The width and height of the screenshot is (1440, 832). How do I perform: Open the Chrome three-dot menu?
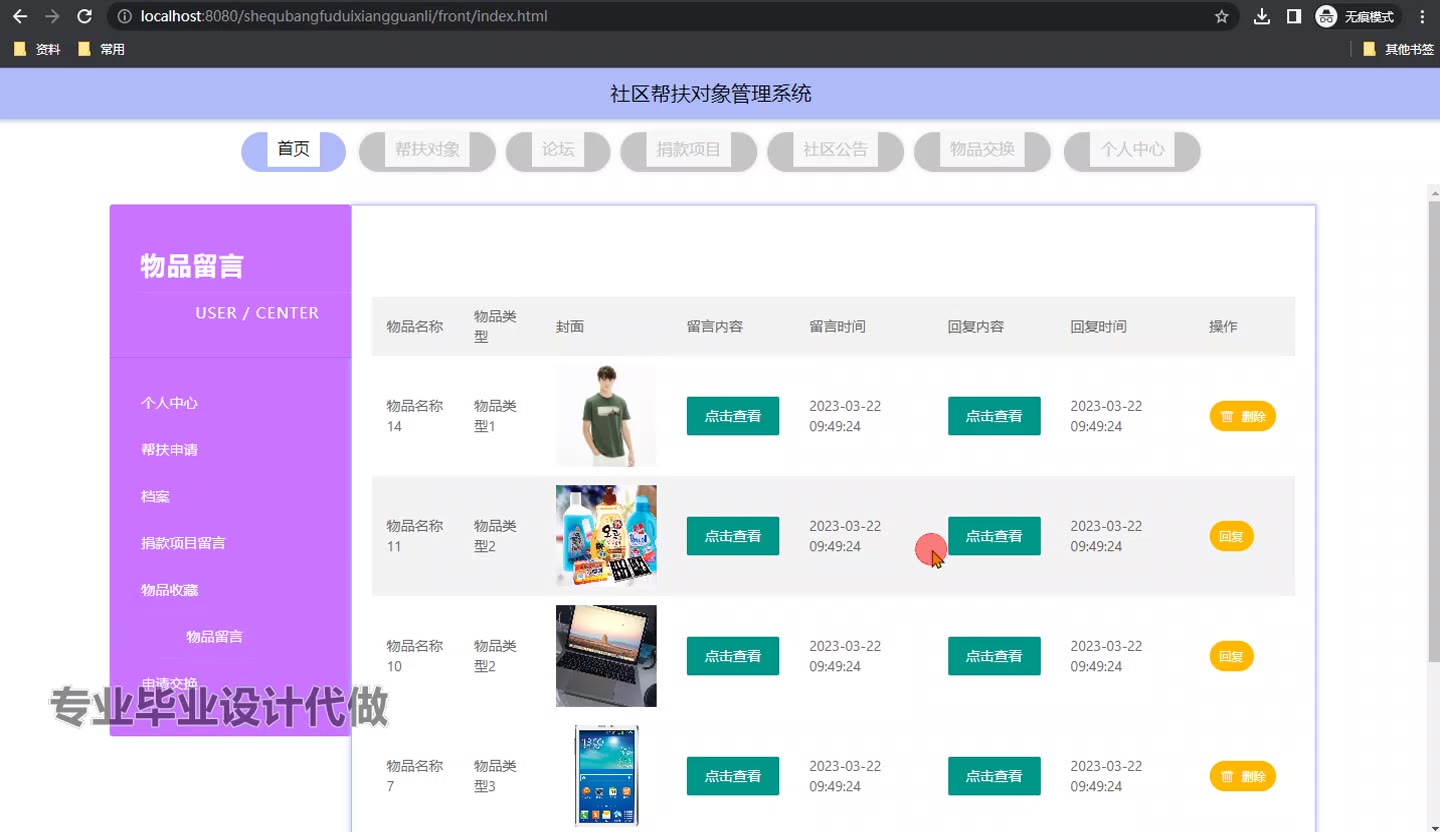(1423, 16)
